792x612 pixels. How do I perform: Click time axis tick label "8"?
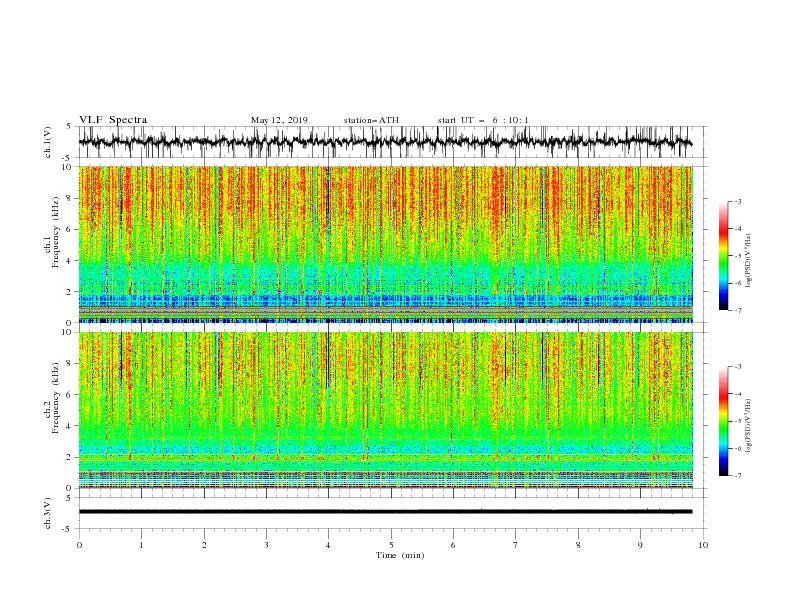[578, 545]
